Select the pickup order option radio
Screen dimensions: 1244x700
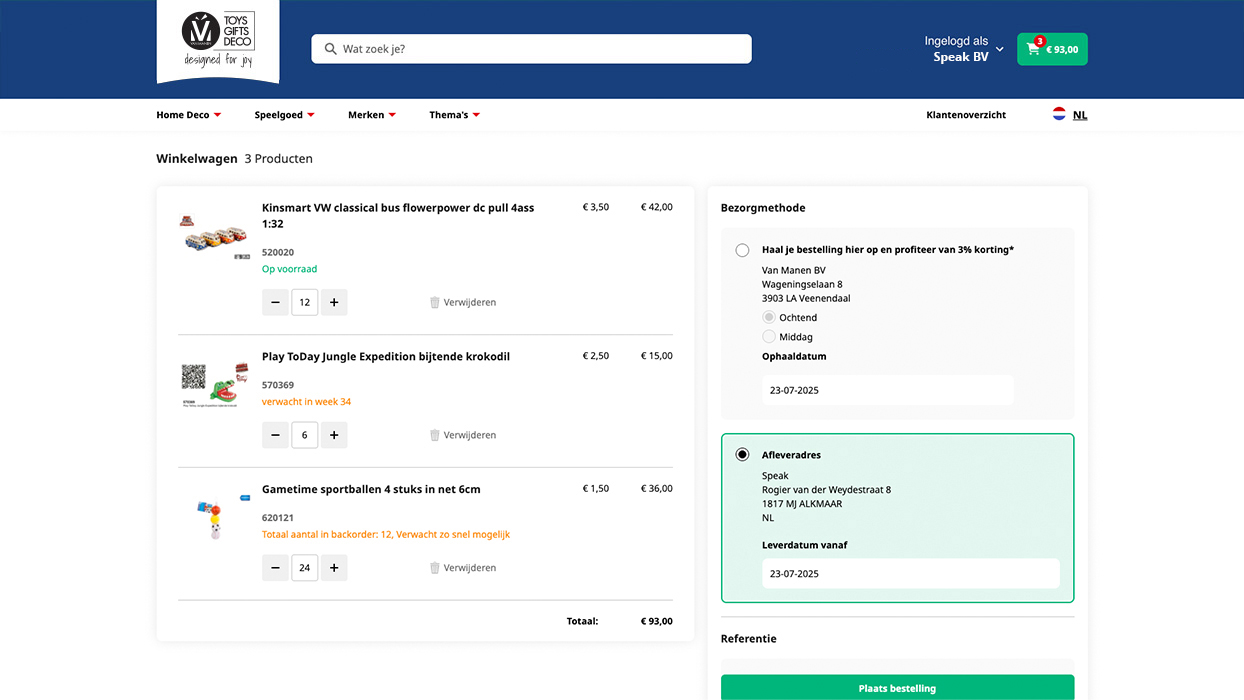click(x=742, y=250)
